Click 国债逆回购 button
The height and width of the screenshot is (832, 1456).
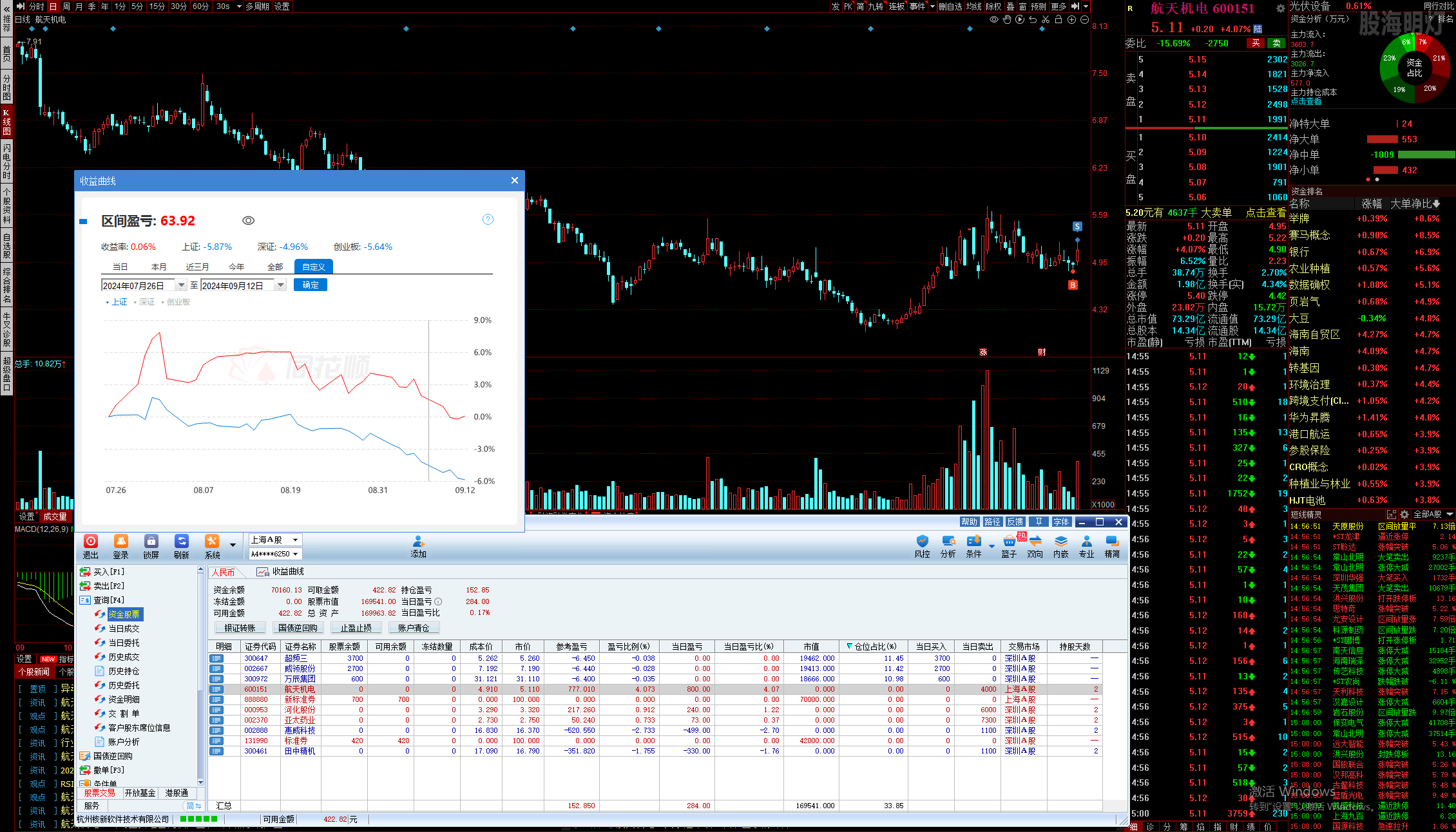[298, 628]
